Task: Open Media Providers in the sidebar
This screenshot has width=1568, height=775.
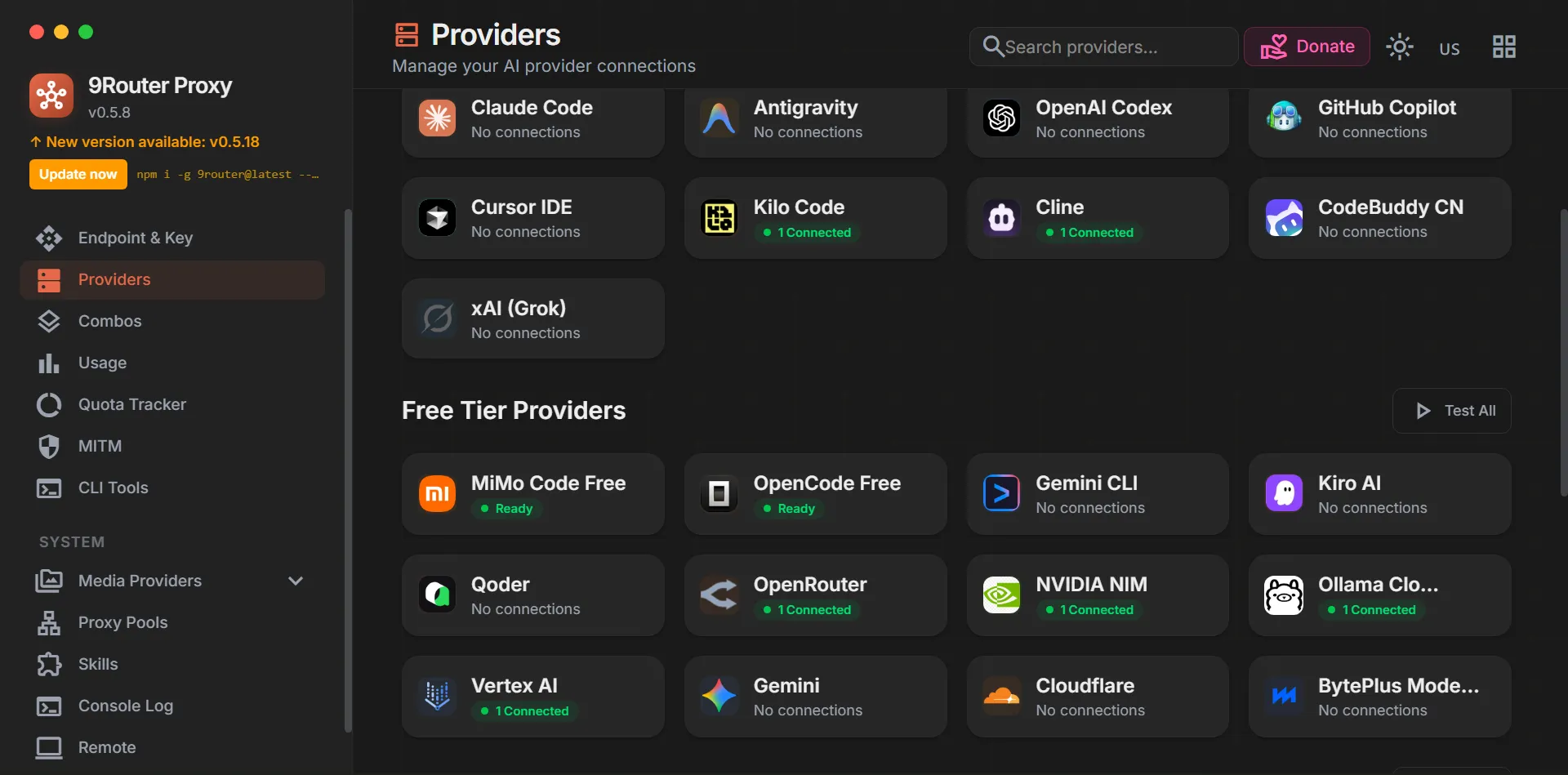Action: (x=172, y=581)
